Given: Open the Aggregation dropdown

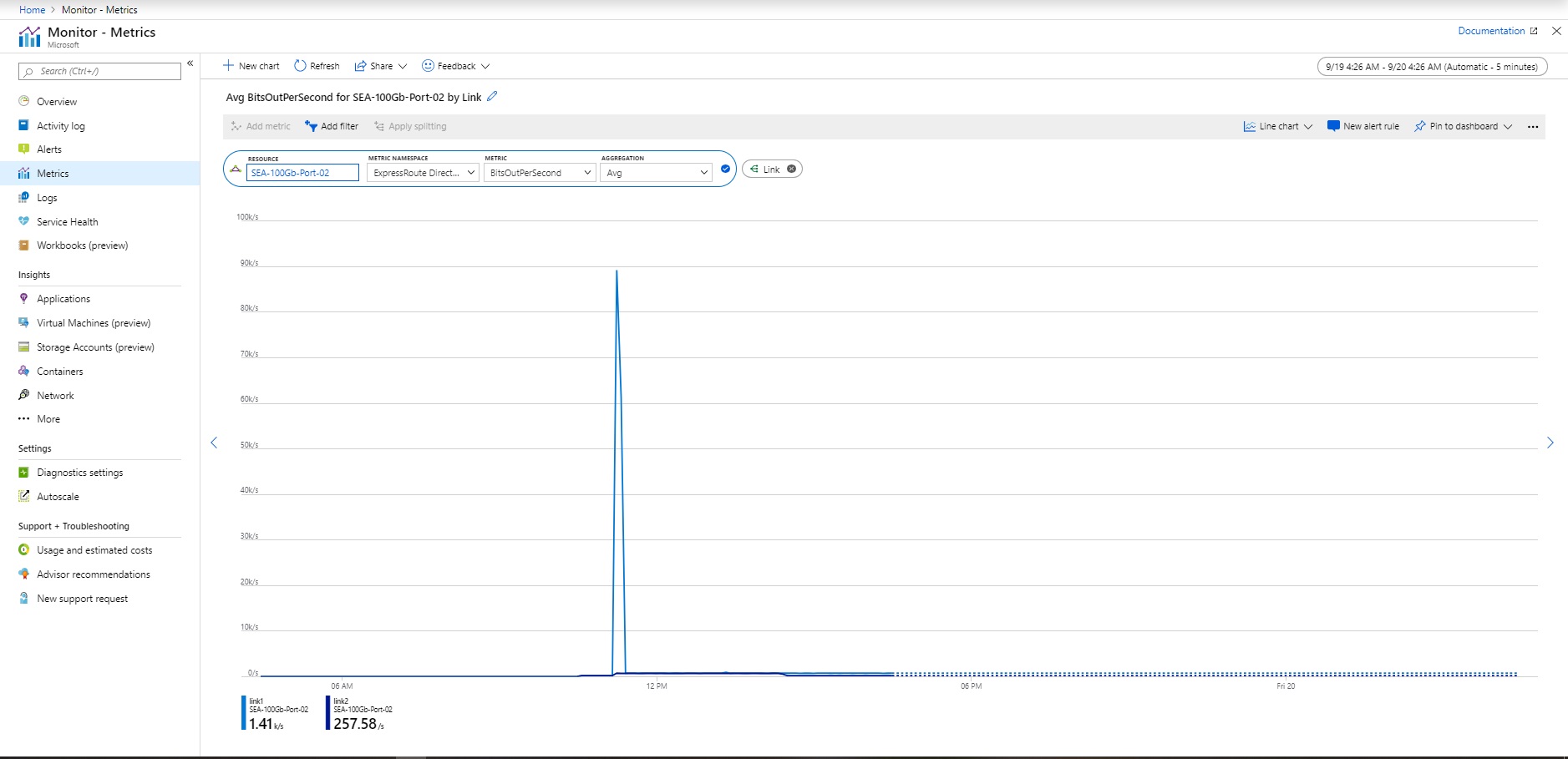Looking at the screenshot, I should [x=655, y=172].
